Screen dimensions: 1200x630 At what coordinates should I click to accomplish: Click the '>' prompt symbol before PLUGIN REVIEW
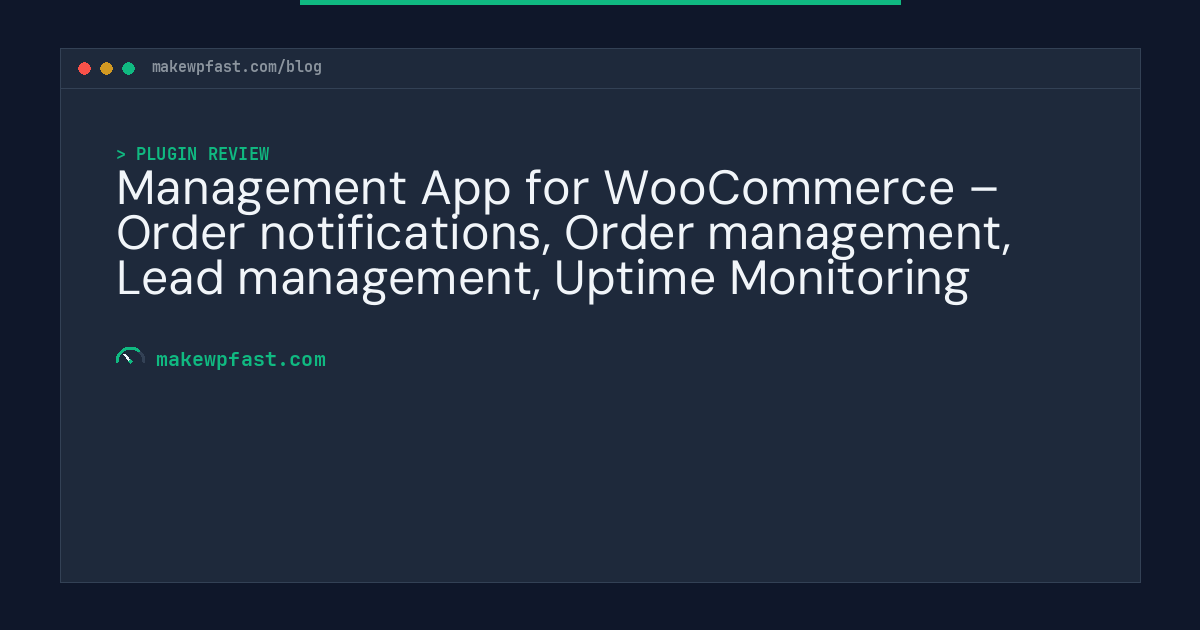121,154
